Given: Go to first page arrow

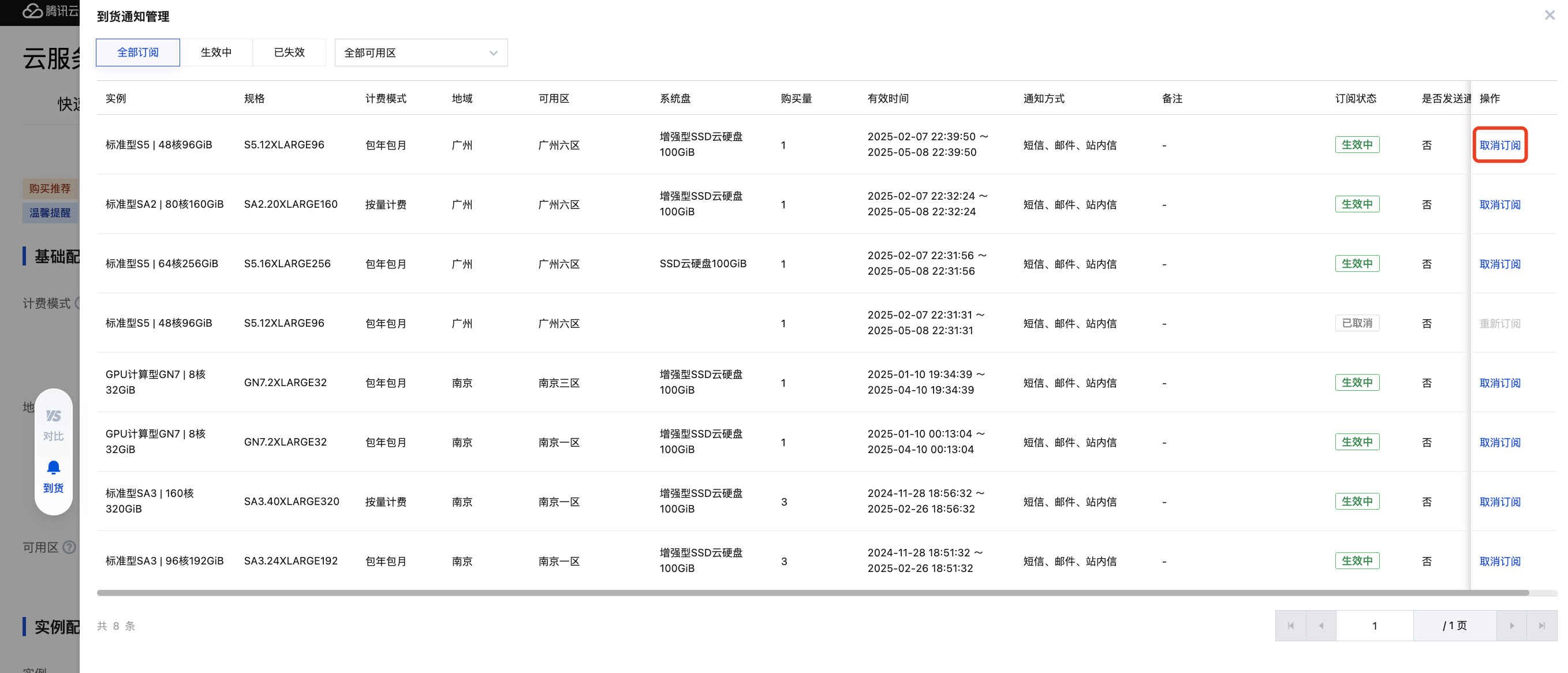Looking at the screenshot, I should 1290,626.
